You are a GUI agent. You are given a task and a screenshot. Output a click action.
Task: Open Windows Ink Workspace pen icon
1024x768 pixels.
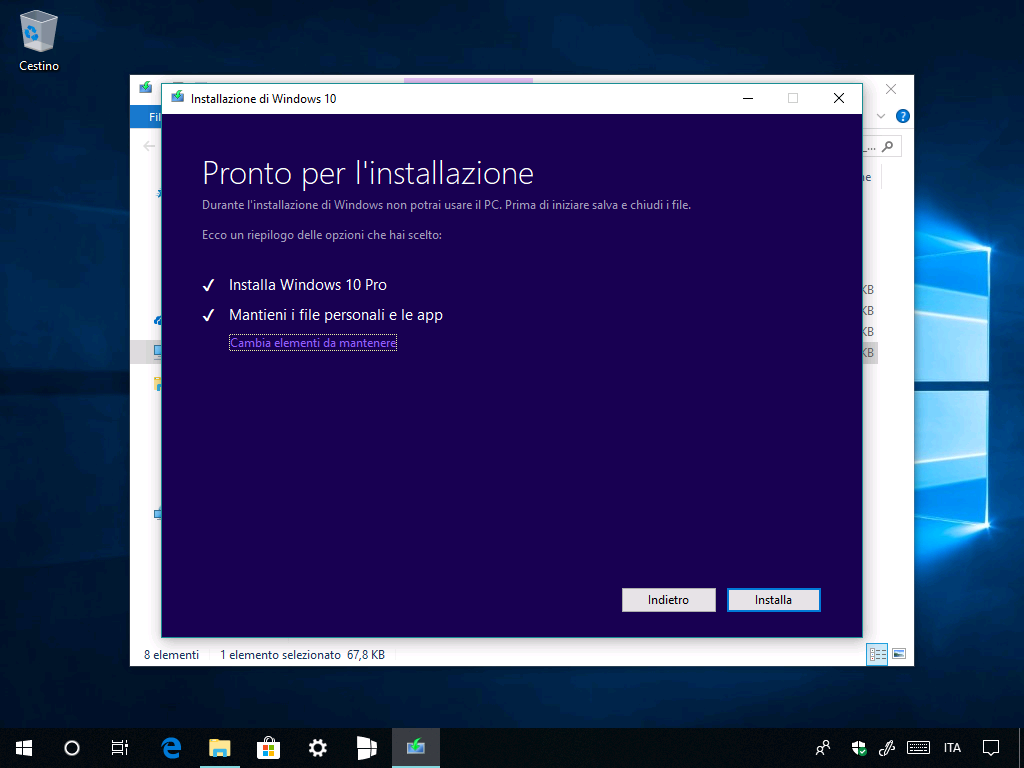886,748
